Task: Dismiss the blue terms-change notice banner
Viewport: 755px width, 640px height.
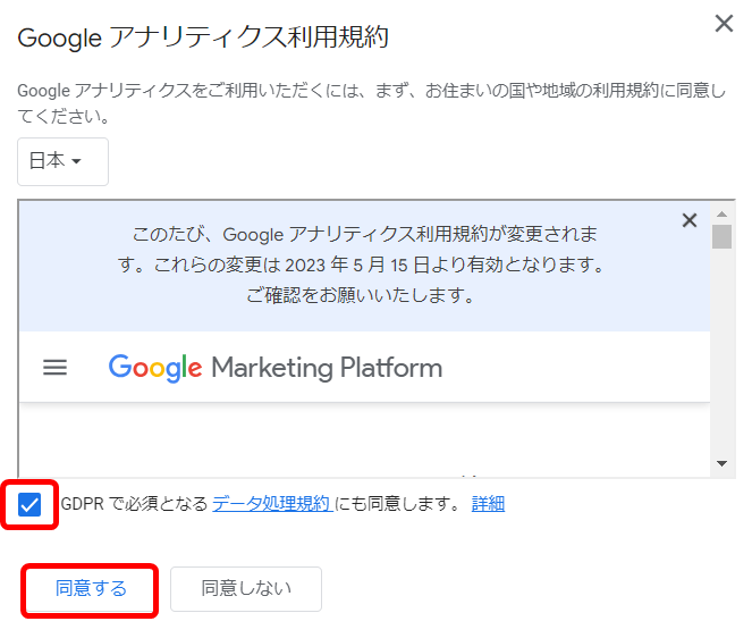Action: coord(690,220)
